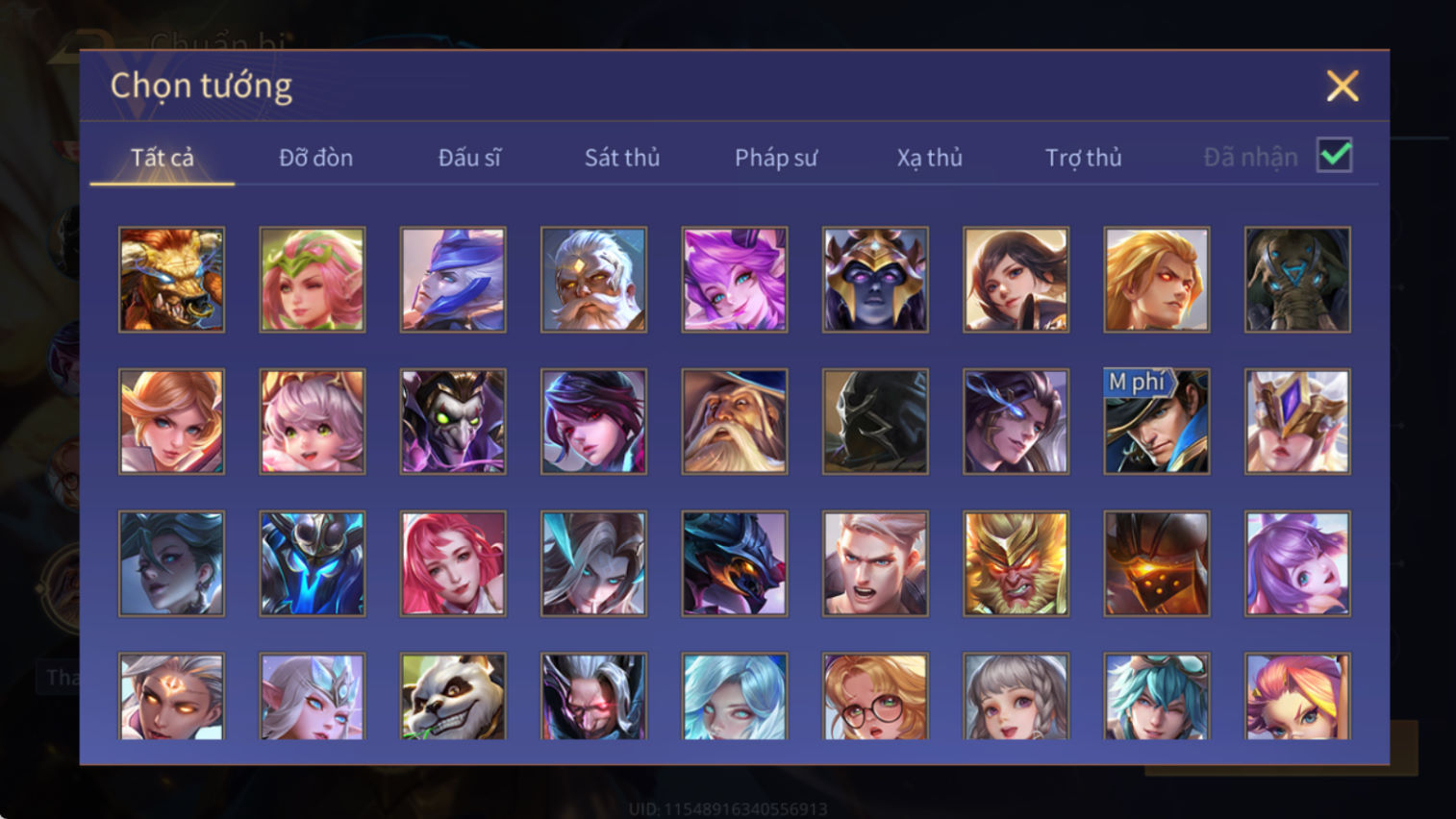Open the Sát thủ tab

622,158
